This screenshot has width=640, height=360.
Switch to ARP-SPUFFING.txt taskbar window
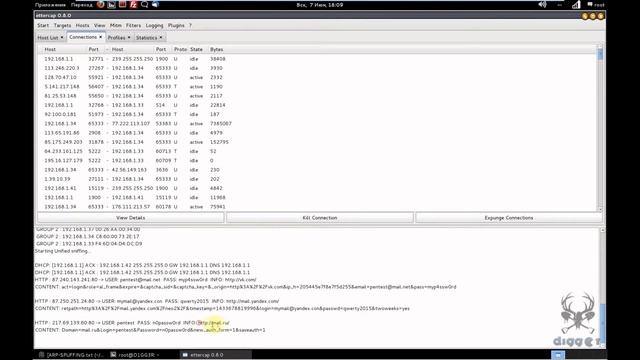[71, 355]
